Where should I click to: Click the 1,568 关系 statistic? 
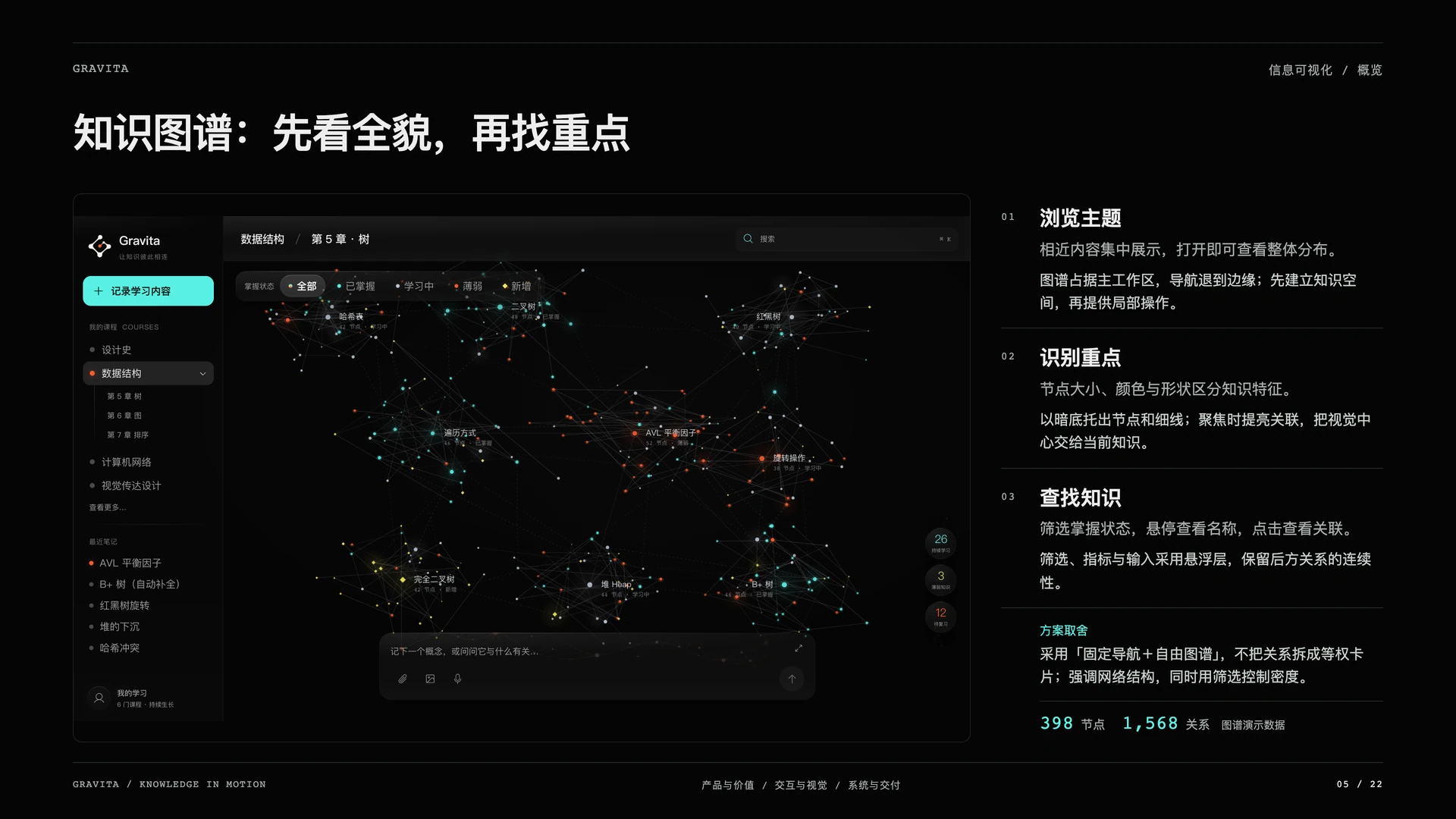1166,724
